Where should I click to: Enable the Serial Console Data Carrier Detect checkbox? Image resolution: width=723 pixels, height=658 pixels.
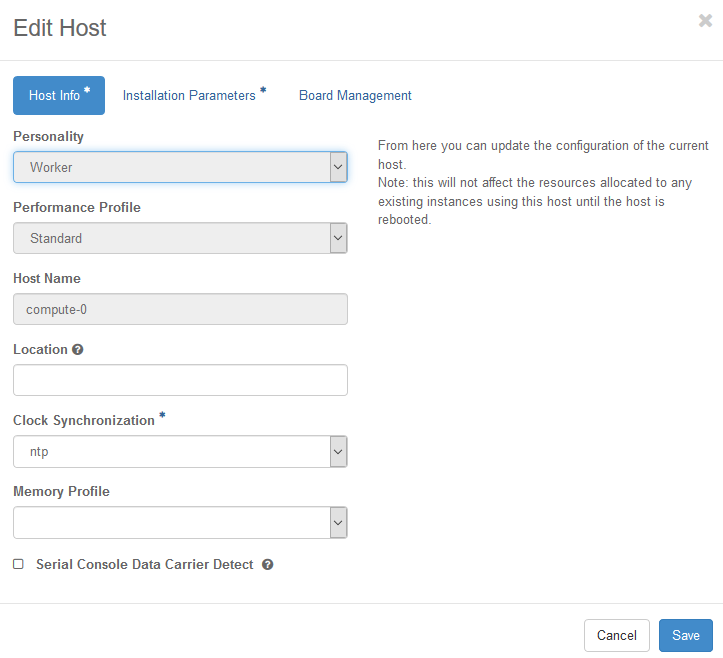pyautogui.click(x=18, y=564)
